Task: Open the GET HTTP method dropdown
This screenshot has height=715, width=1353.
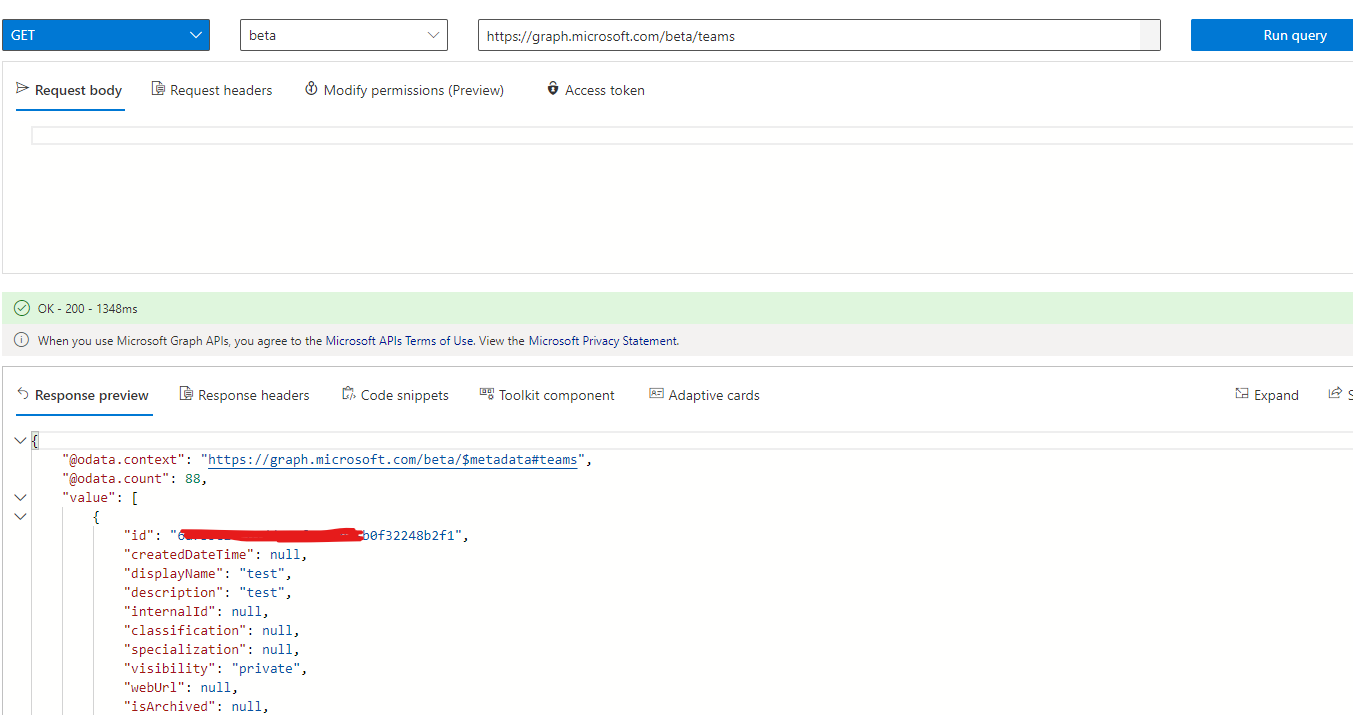Action: (105, 35)
